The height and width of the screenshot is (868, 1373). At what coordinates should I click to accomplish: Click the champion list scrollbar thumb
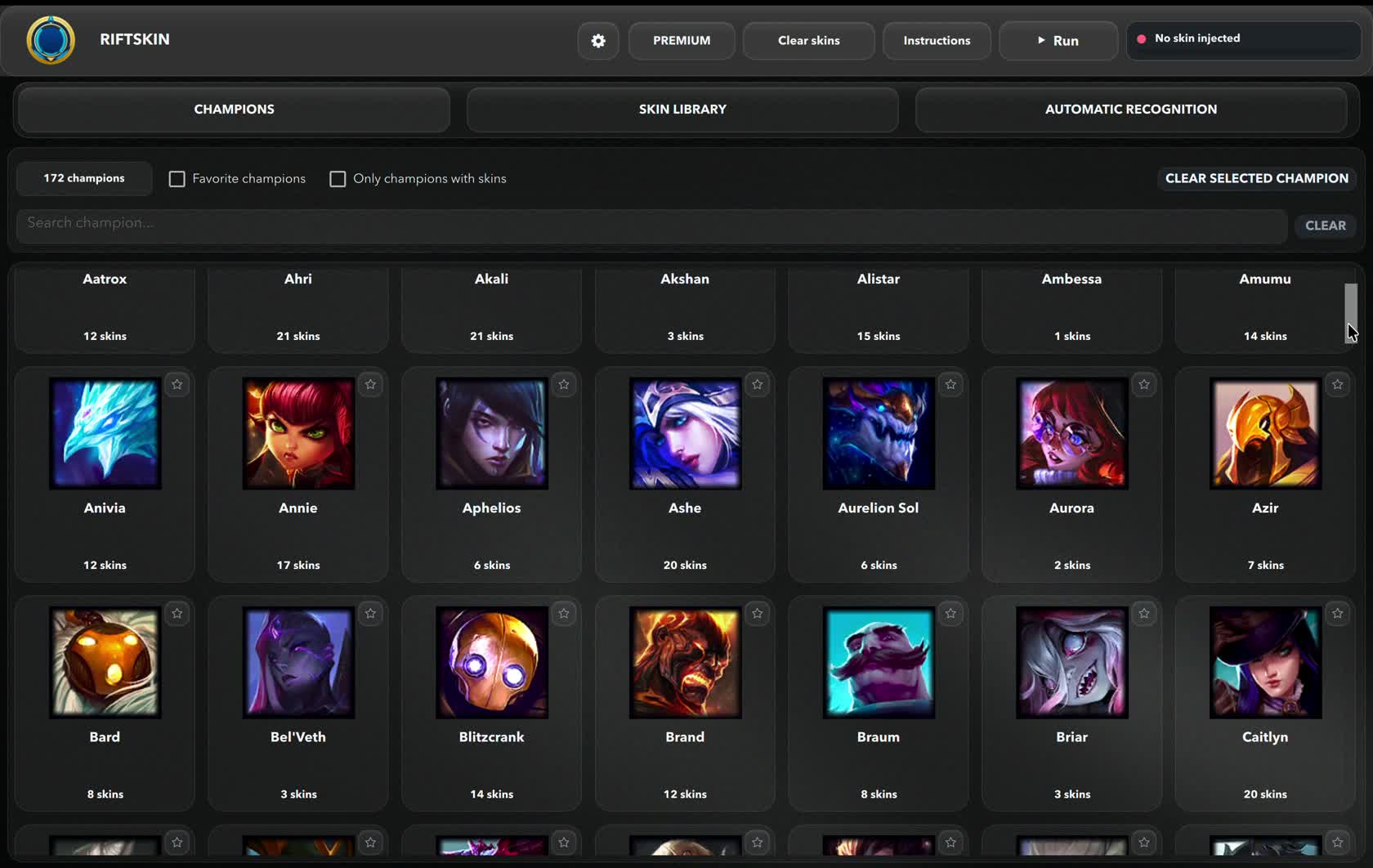pyautogui.click(x=1350, y=312)
